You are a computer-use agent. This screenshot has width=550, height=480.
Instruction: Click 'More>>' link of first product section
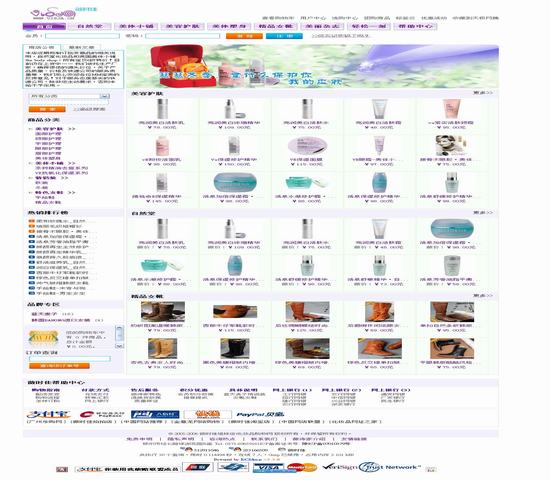[483, 93]
